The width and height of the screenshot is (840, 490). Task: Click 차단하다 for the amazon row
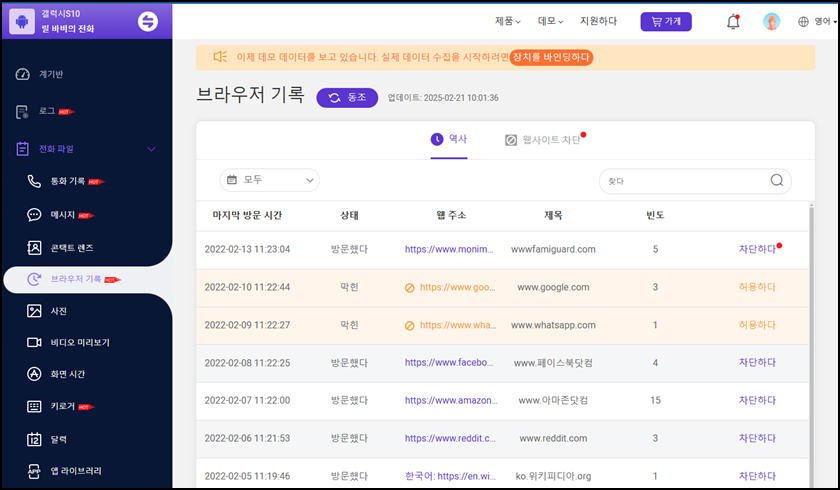click(757, 401)
